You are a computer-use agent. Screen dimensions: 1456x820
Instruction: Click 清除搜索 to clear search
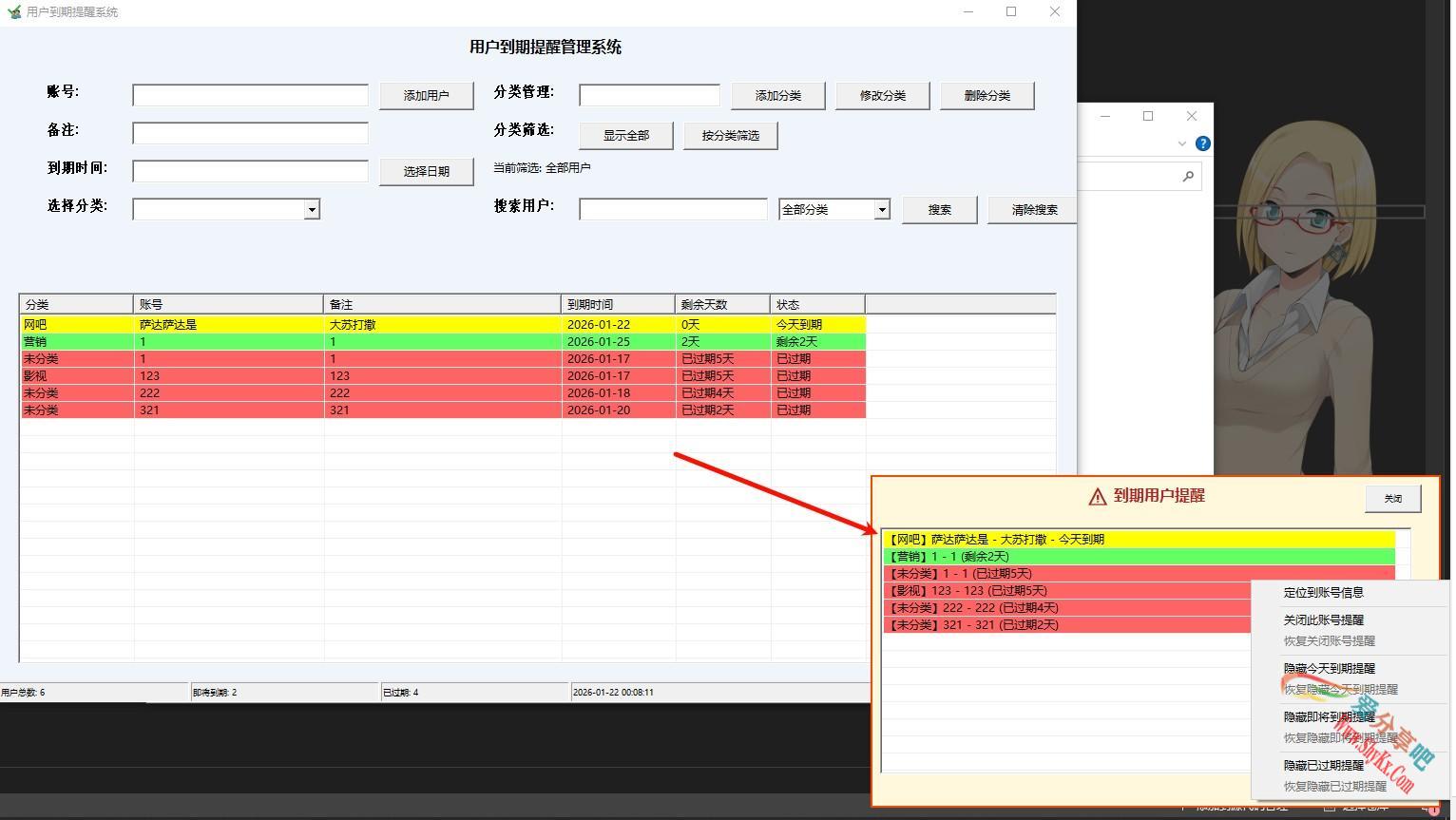pos(1032,209)
